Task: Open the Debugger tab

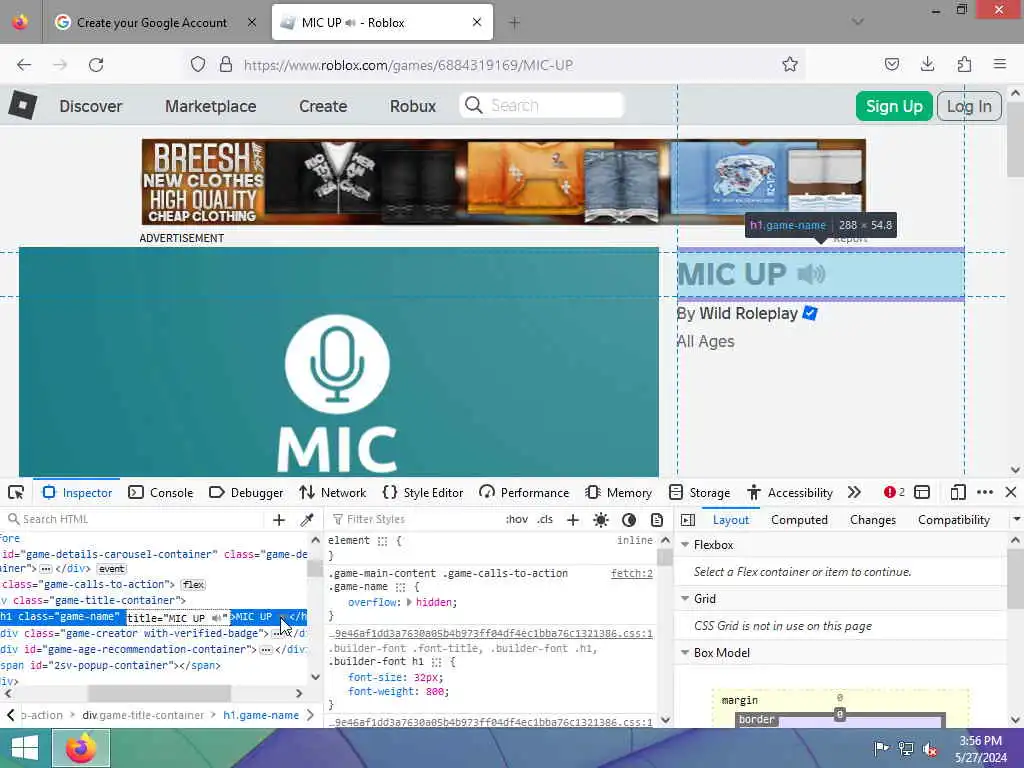Action: pos(246,492)
